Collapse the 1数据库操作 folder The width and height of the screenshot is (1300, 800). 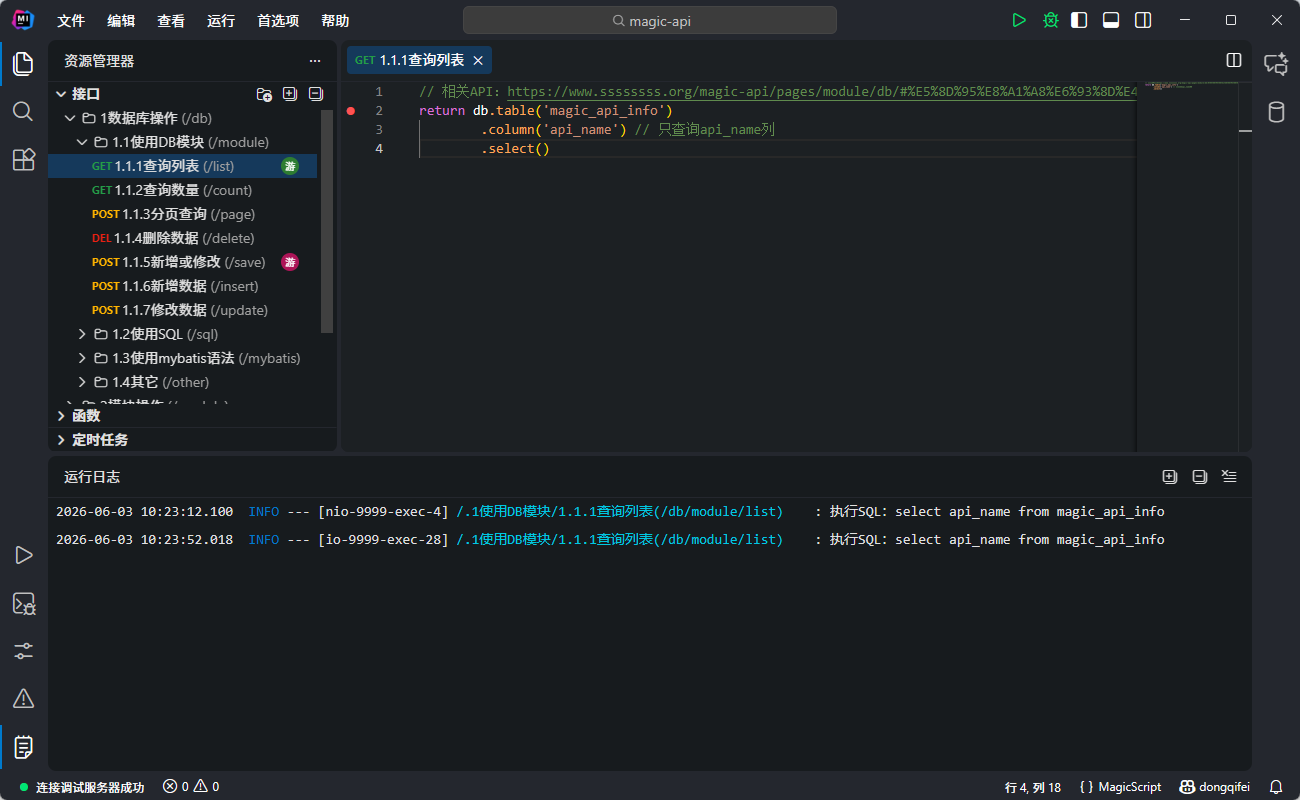point(71,118)
